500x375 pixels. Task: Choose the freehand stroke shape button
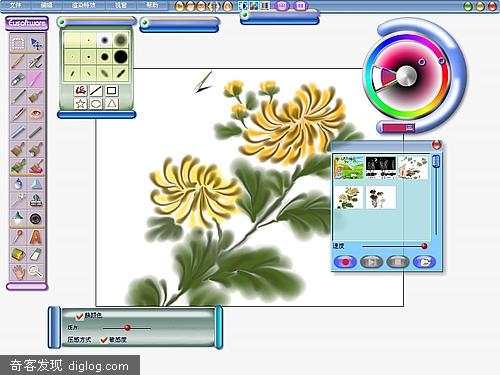(80, 90)
